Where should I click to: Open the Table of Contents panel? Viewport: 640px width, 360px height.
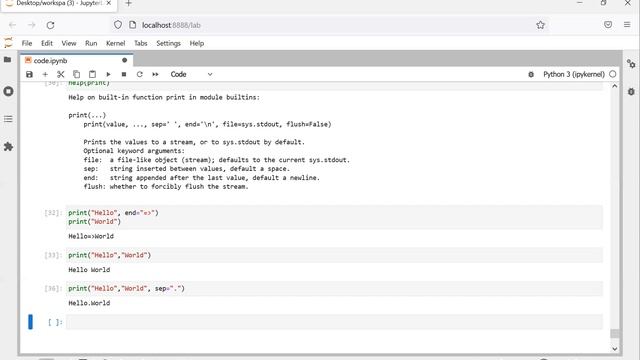coord(8,119)
